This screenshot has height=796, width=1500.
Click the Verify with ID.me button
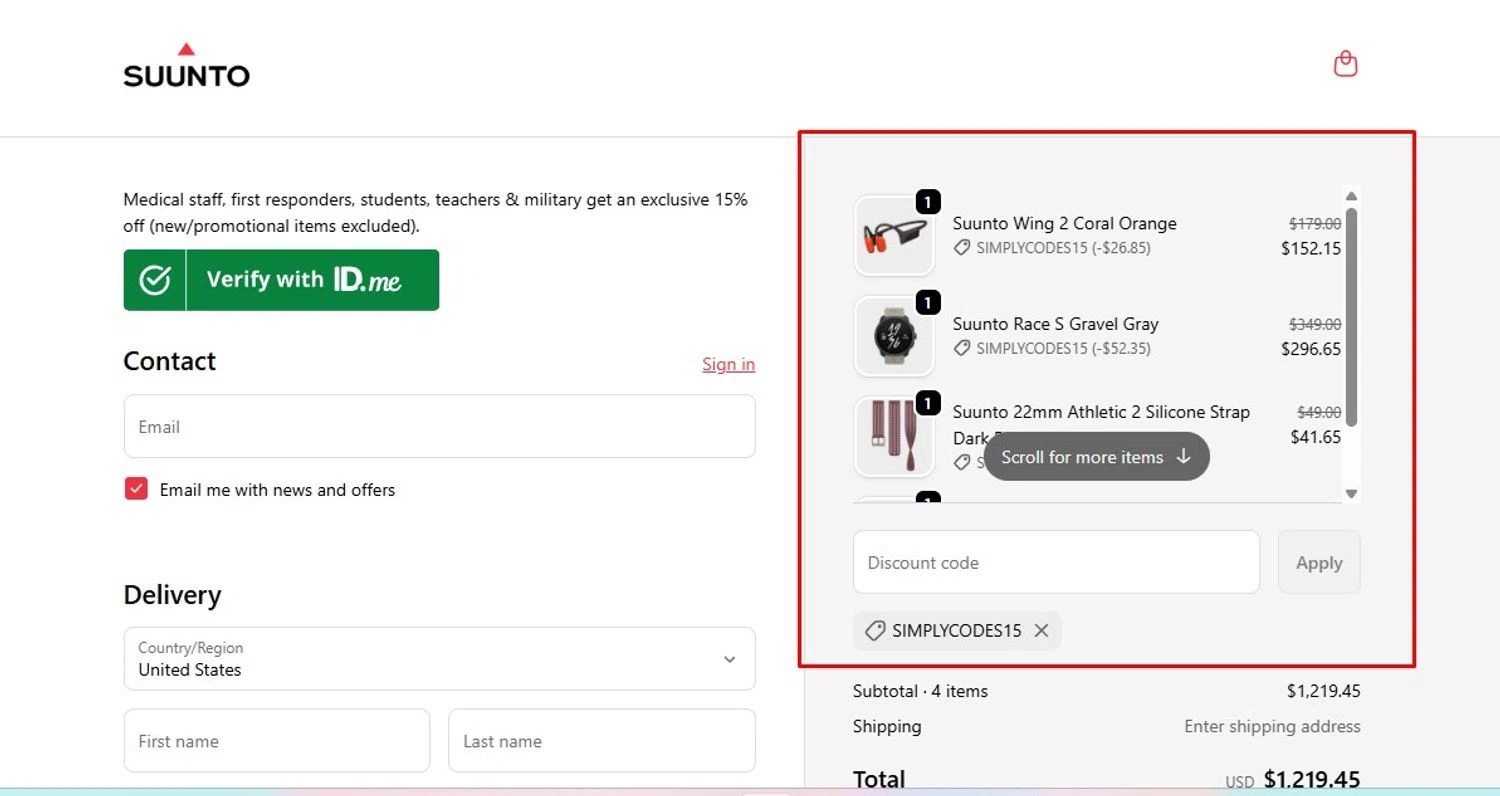[281, 280]
